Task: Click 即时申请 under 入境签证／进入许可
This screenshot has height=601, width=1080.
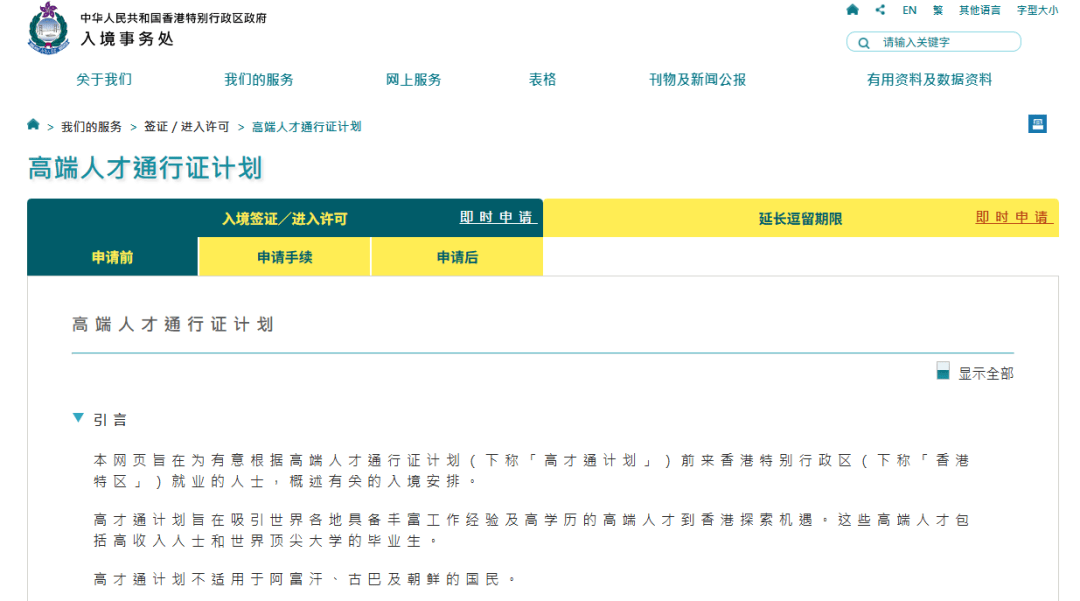Action: point(497,217)
